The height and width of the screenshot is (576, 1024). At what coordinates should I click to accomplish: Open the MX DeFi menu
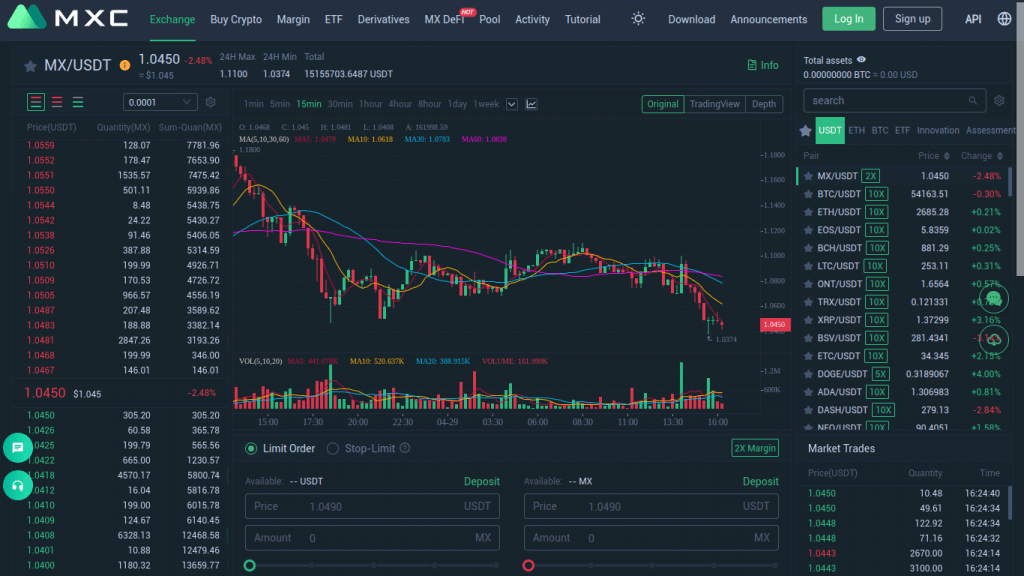[x=444, y=20]
